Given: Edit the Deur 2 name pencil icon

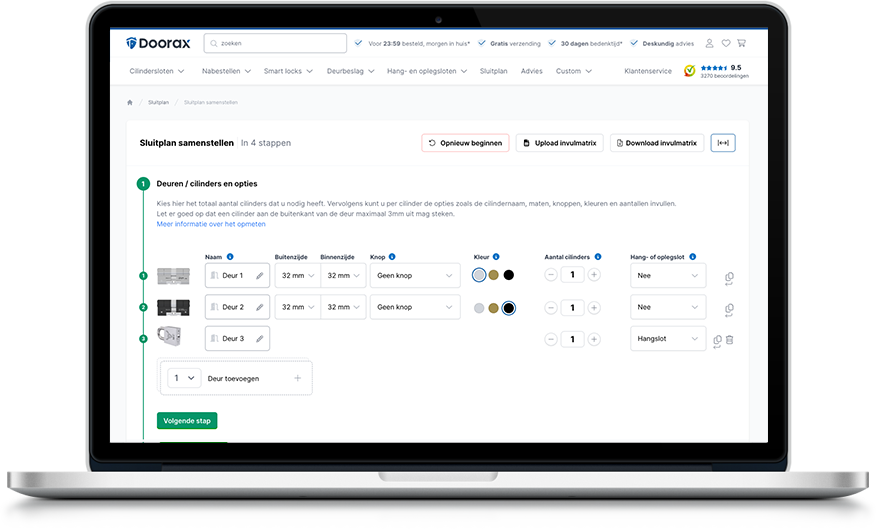Looking at the screenshot, I should click(x=260, y=307).
